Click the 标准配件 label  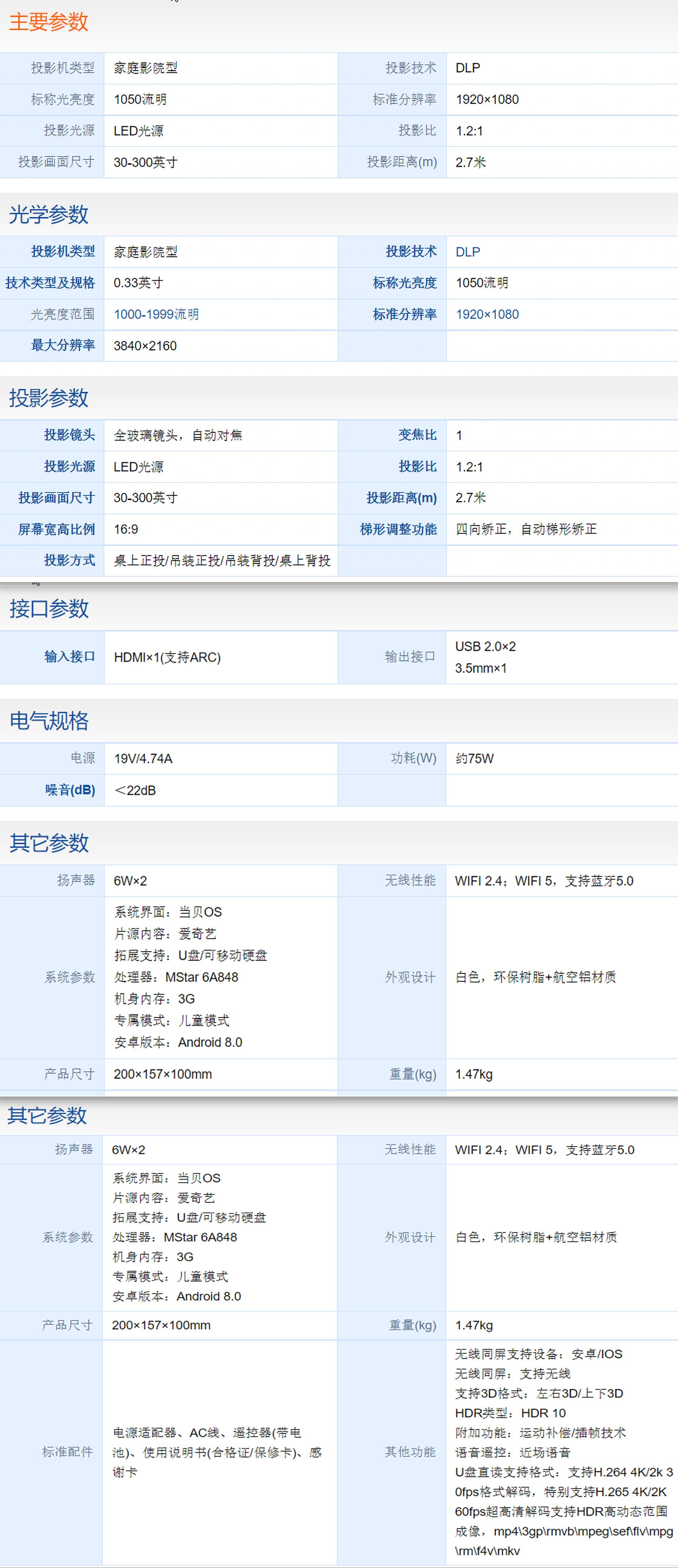[x=67, y=1452]
